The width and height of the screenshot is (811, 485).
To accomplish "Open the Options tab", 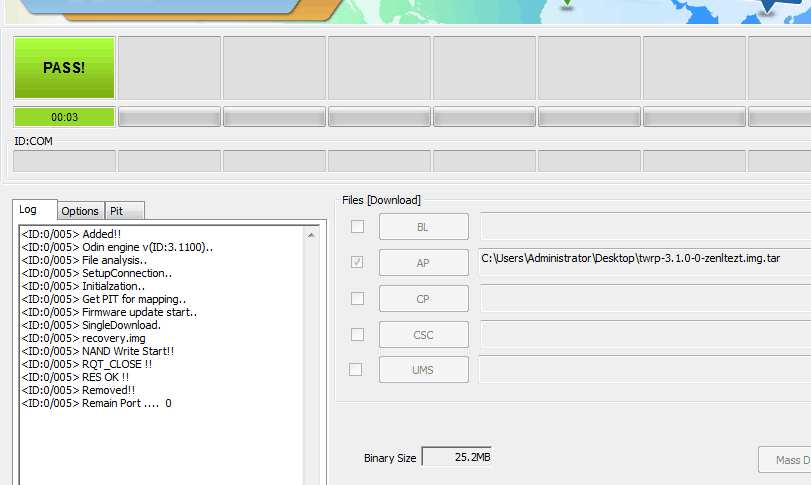I will 80,211.
